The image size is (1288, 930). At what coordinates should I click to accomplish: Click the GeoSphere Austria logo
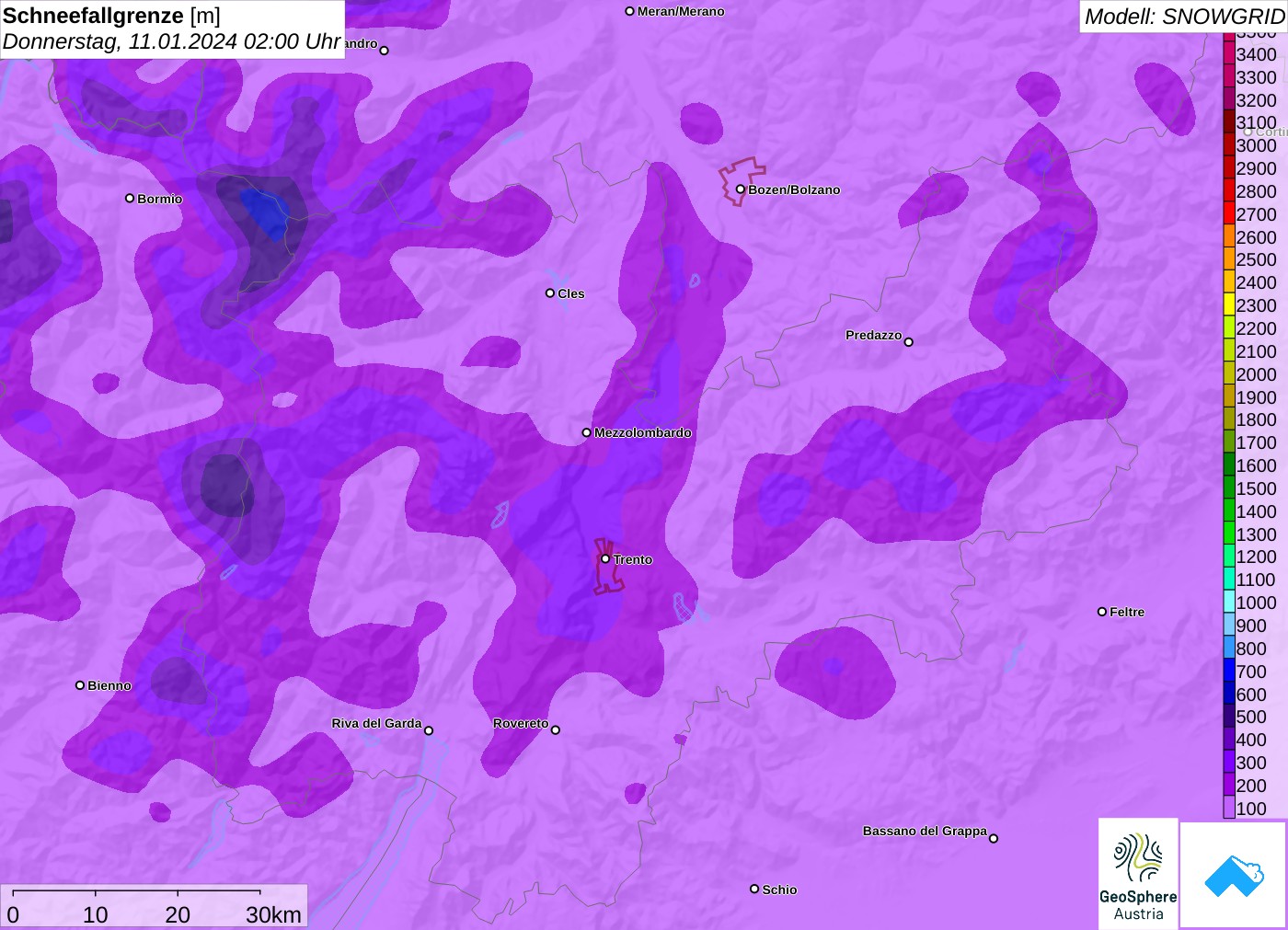(1138, 873)
